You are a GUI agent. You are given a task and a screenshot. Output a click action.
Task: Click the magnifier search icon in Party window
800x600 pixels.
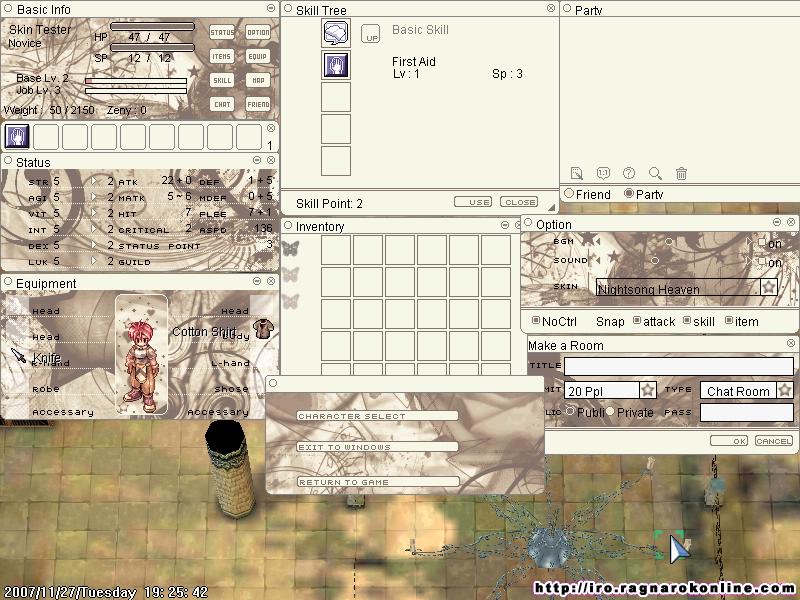pos(655,173)
